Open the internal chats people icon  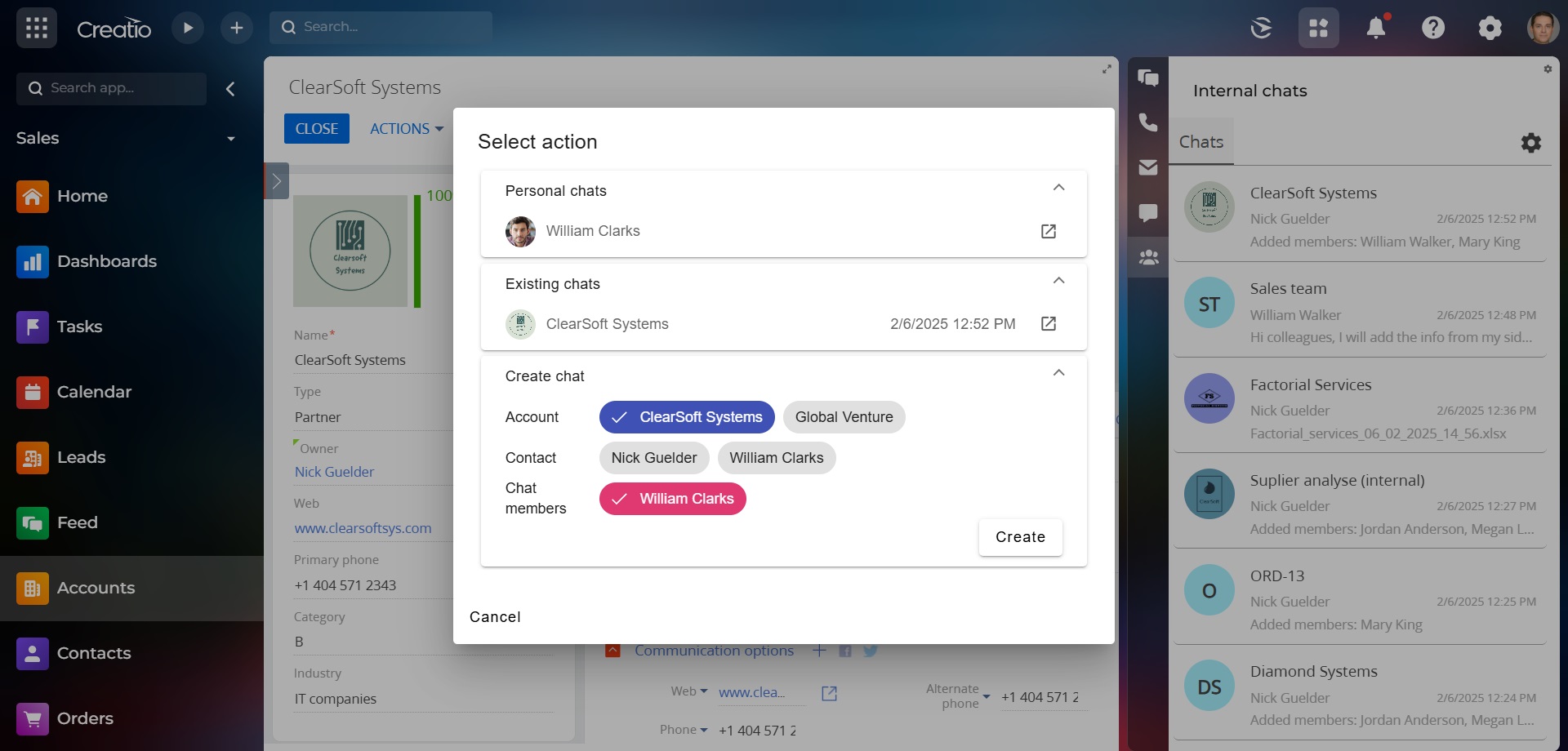(x=1148, y=257)
